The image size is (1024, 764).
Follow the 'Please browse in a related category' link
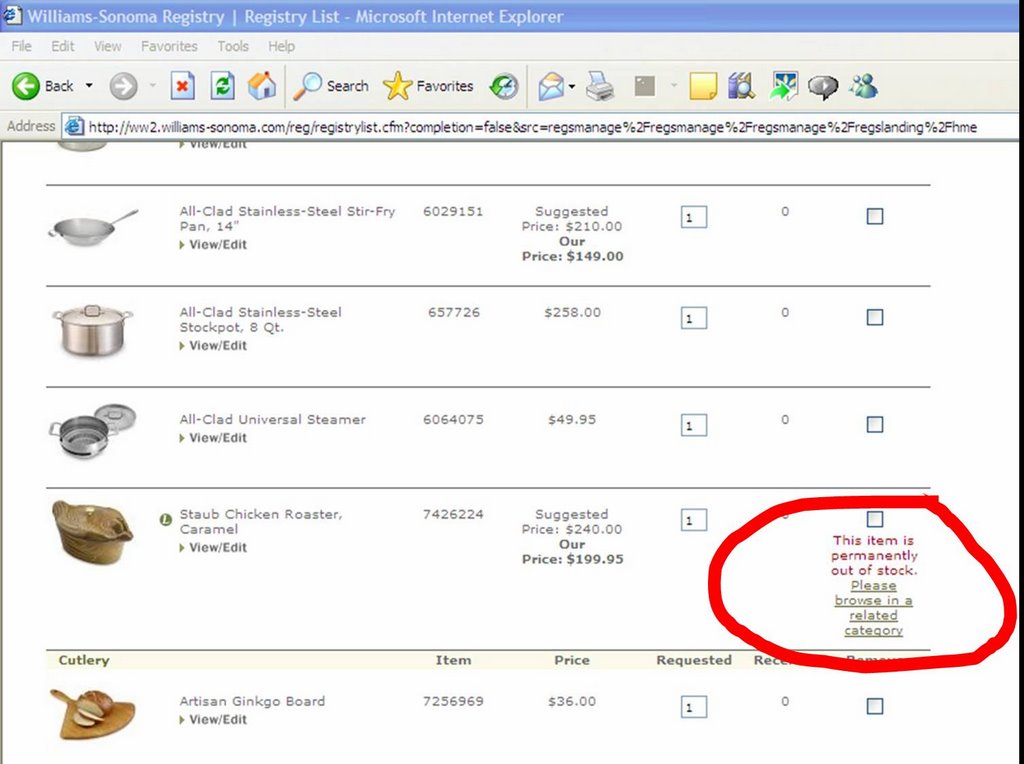pyautogui.click(x=874, y=608)
